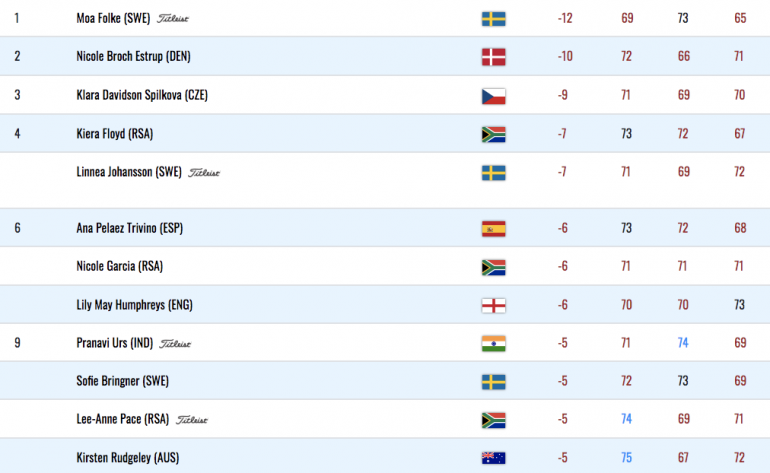Screen dimensions: 770x473
Task: Click the Australia flag in Kirsten Rudgeley's row
Action: click(x=494, y=458)
